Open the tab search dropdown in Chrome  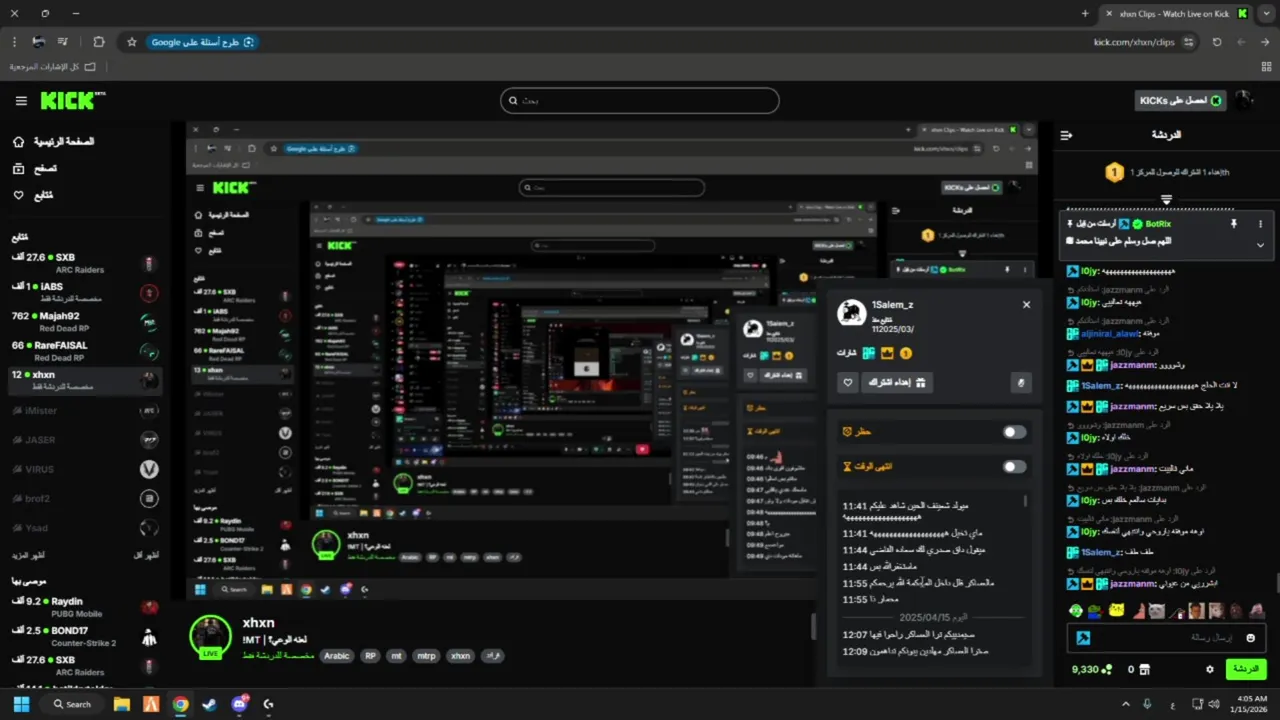(1268, 14)
